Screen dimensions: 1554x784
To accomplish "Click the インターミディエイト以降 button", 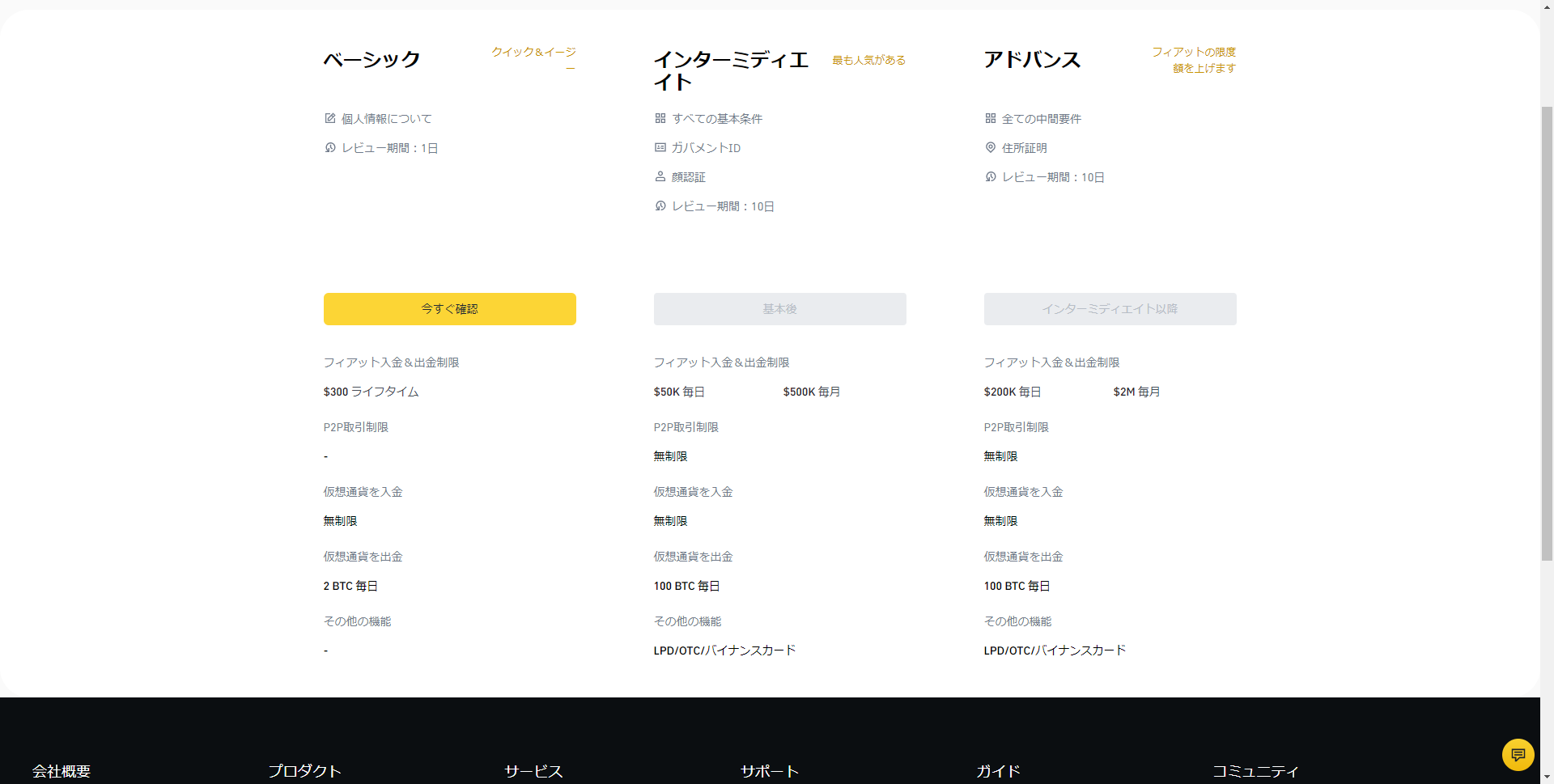I will tap(1110, 309).
